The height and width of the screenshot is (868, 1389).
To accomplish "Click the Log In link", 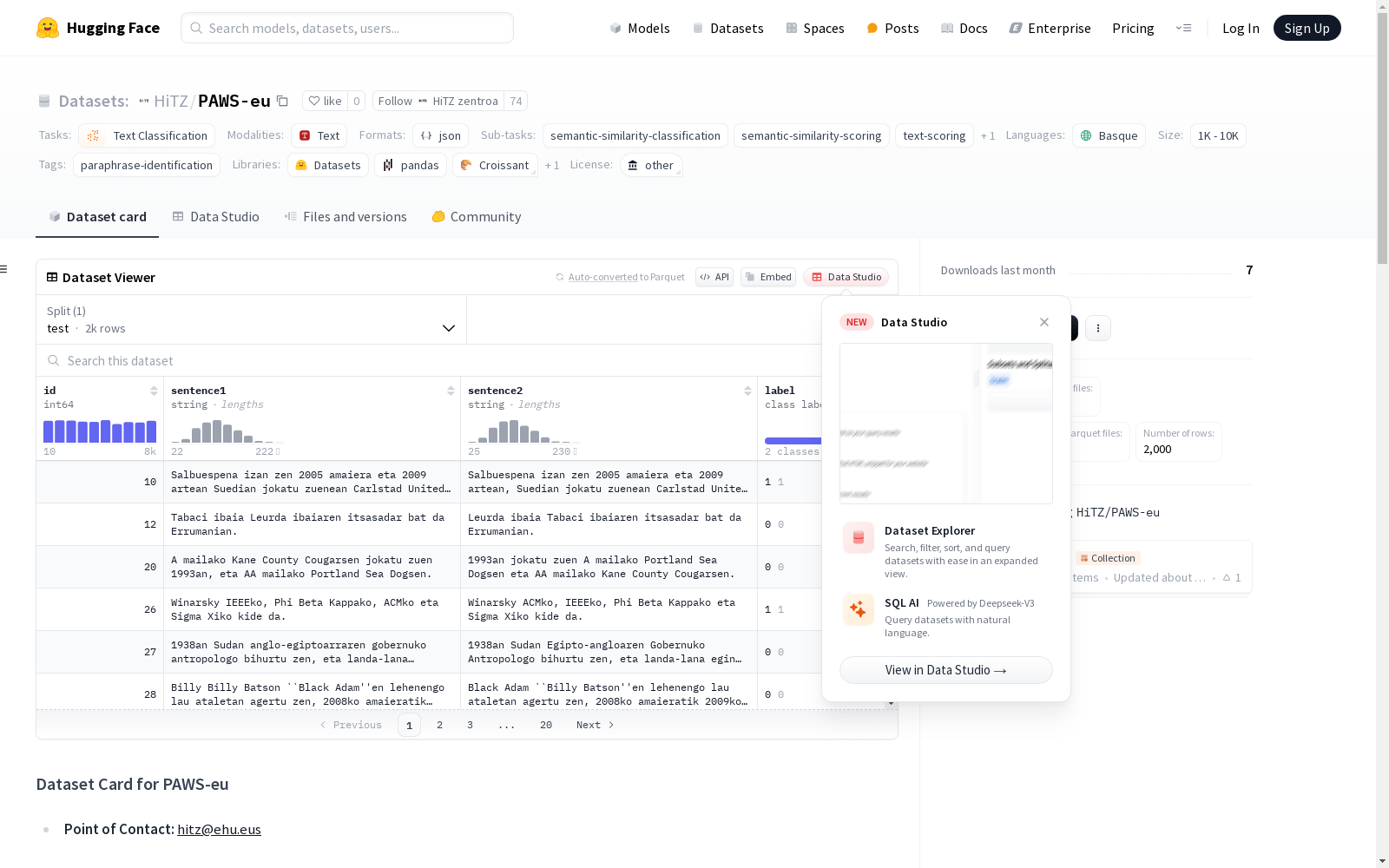I will (x=1241, y=28).
